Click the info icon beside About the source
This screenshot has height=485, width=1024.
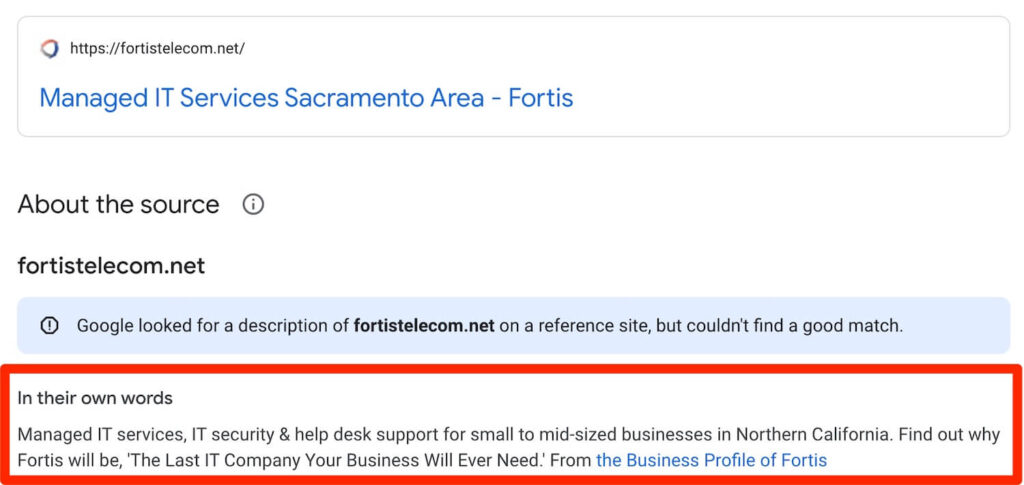point(253,205)
